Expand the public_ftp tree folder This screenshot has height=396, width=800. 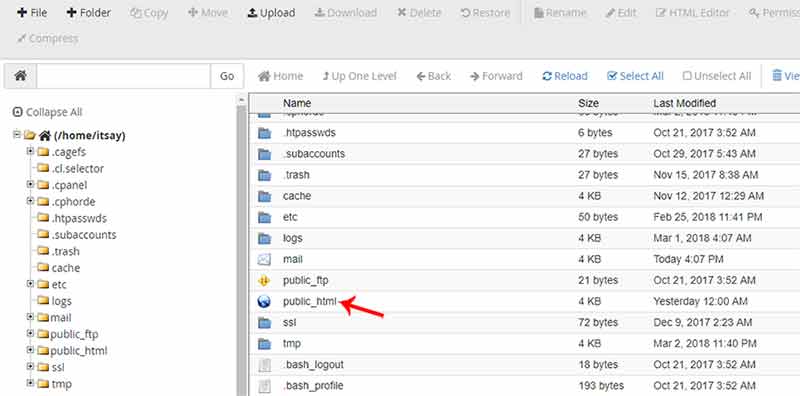tap(30, 334)
